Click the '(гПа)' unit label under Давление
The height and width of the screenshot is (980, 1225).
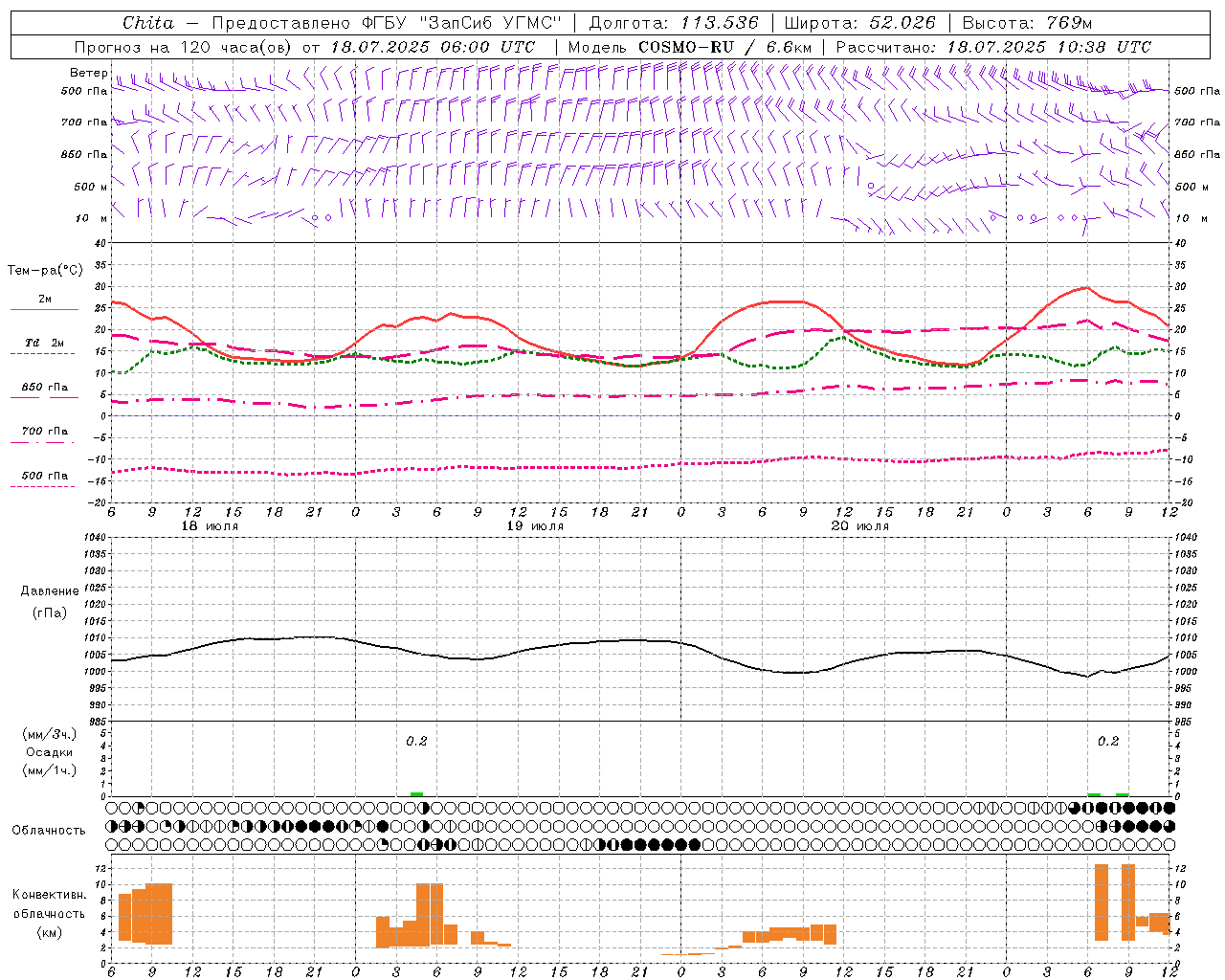50,613
